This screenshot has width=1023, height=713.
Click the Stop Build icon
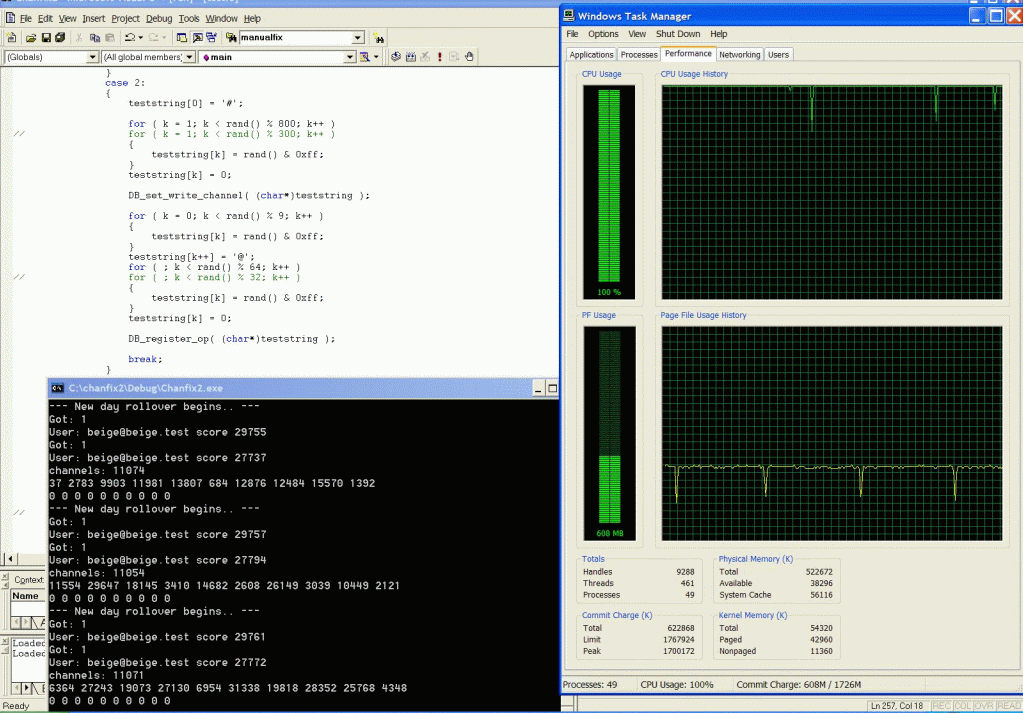[x=425, y=57]
